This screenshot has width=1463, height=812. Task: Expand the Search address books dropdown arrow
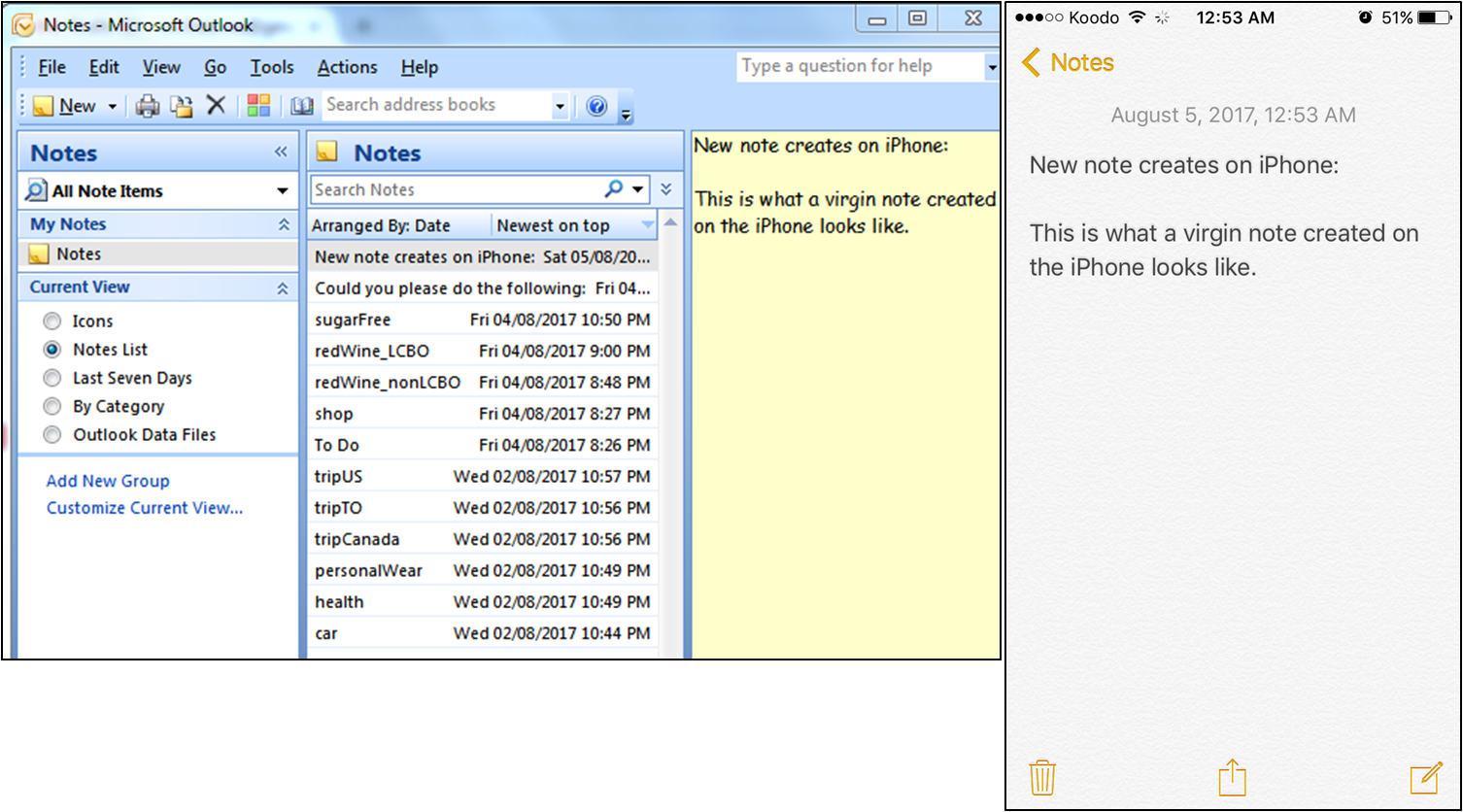[560, 106]
